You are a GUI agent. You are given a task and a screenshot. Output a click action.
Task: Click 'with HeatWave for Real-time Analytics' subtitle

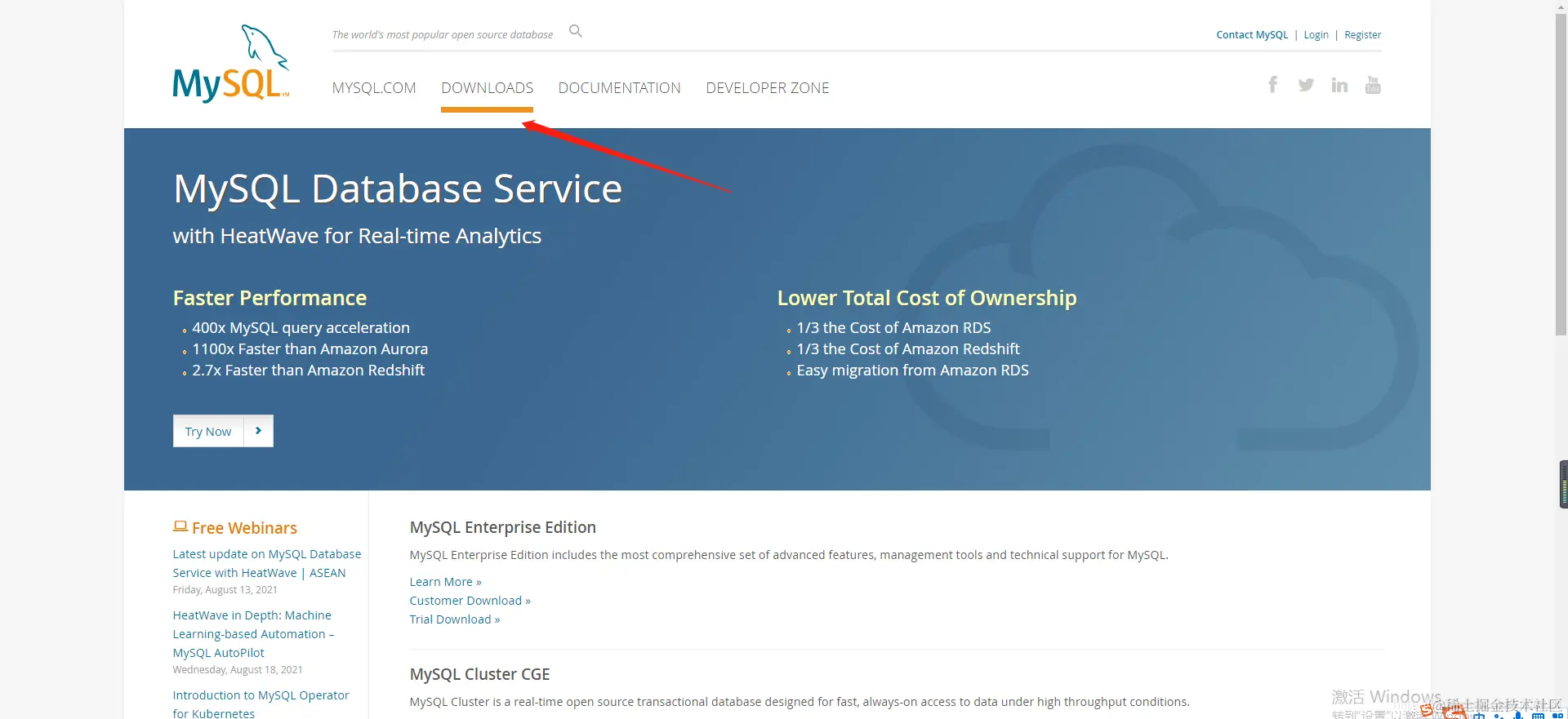[x=357, y=236]
